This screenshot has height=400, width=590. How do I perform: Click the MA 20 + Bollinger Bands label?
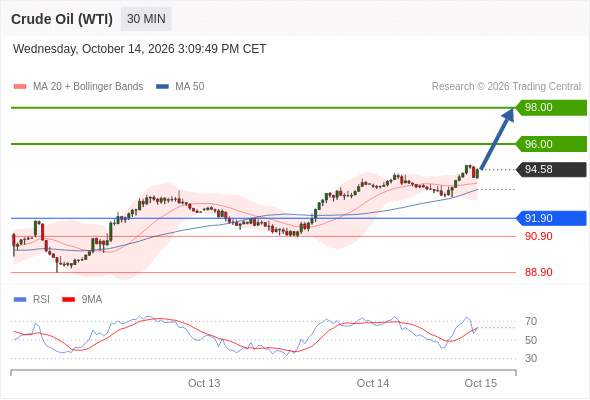(88, 87)
